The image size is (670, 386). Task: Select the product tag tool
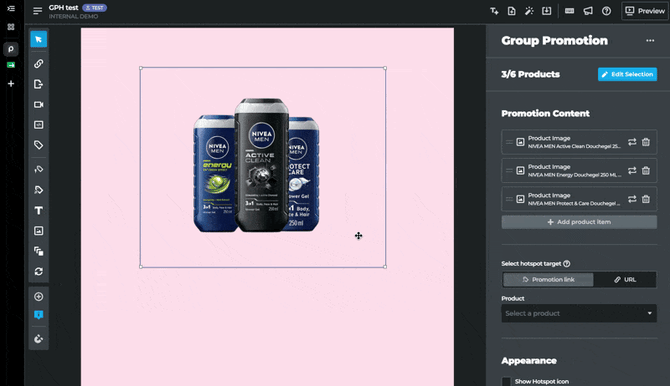[x=38, y=145]
